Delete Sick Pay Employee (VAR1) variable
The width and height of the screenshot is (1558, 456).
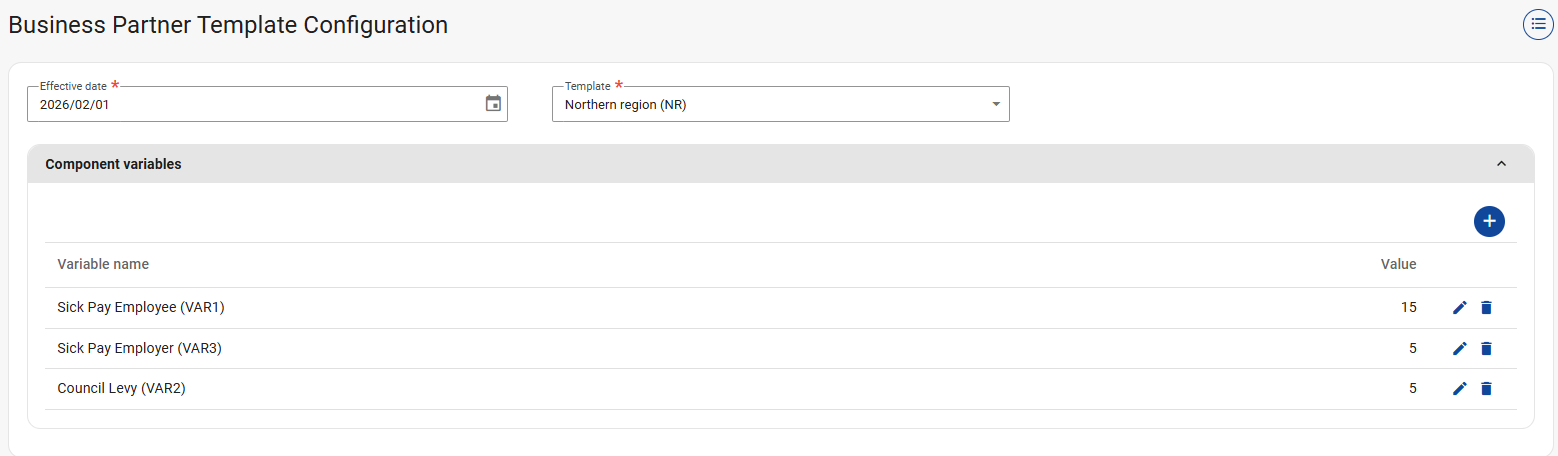(1486, 308)
